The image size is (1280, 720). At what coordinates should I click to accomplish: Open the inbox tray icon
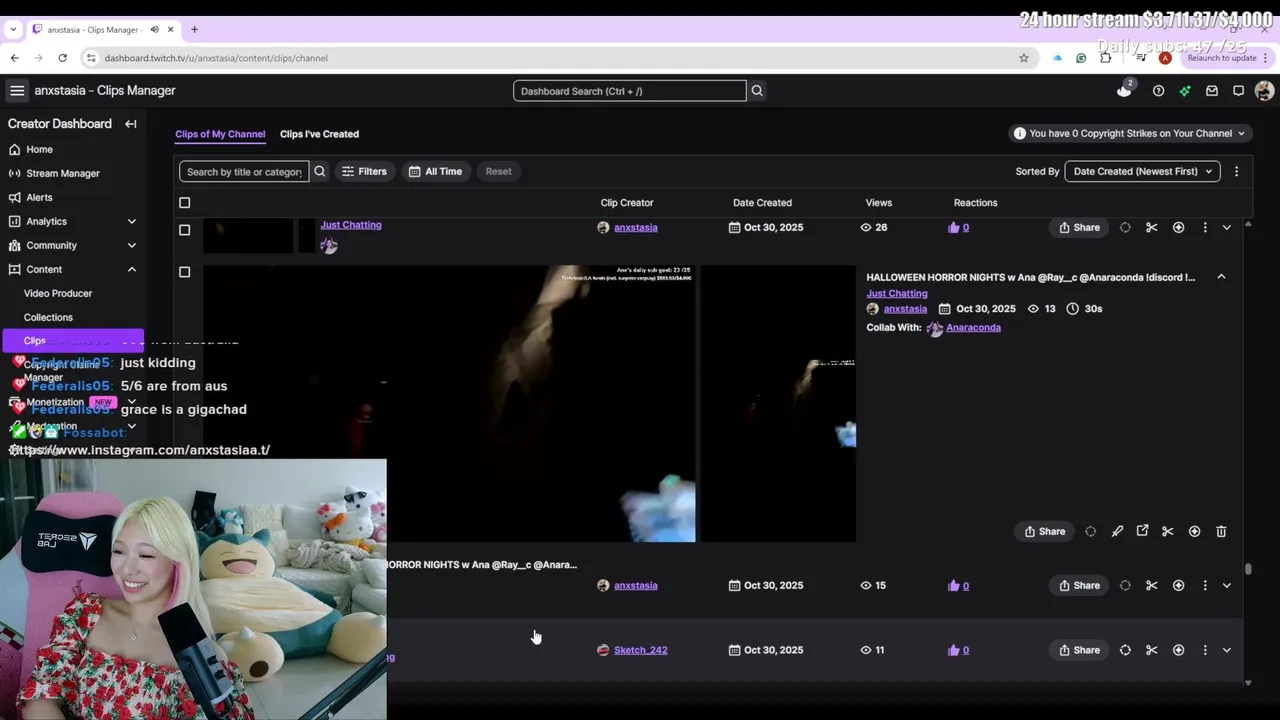[1212, 91]
